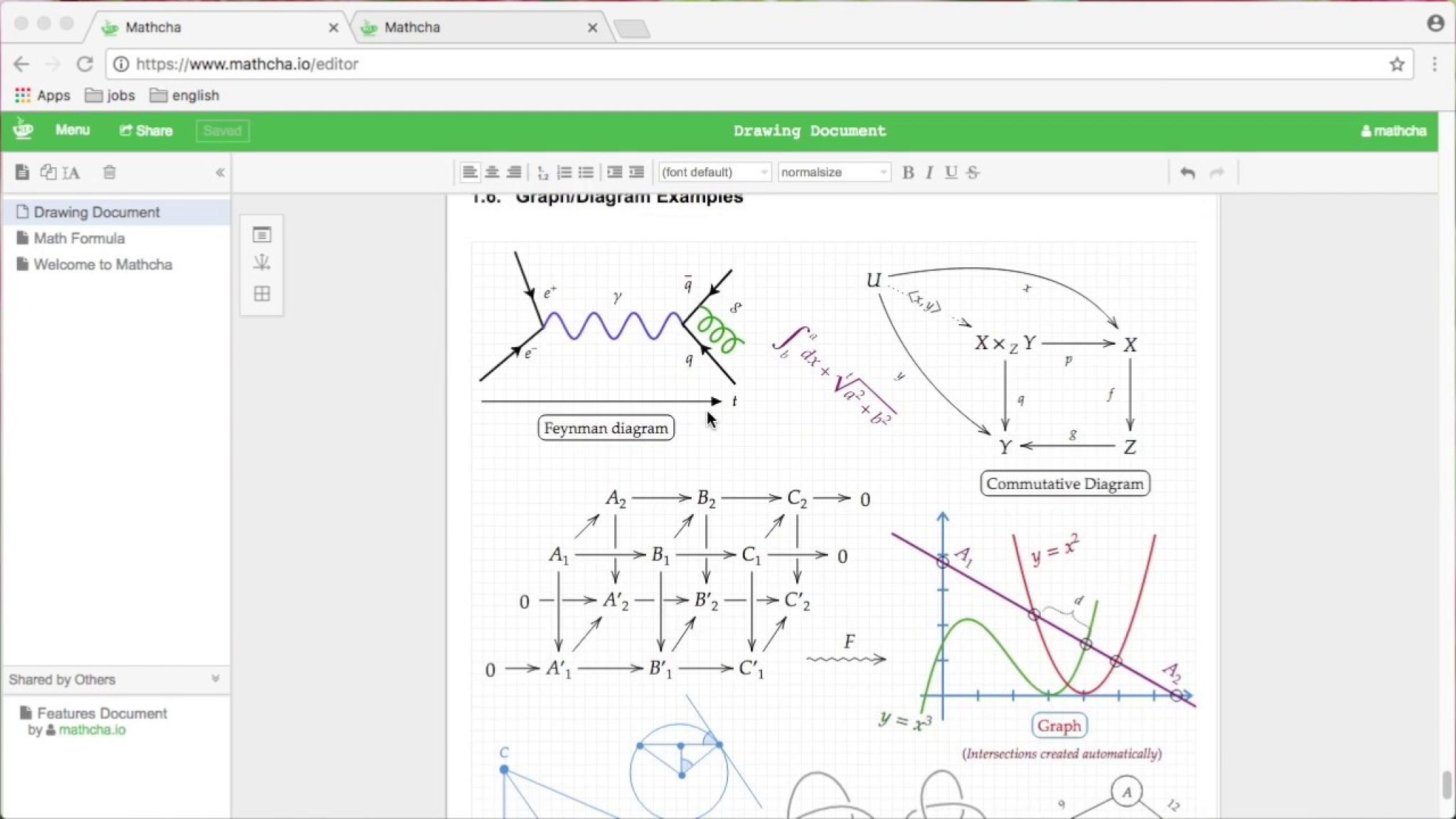This screenshot has width=1456, height=819.
Task: Toggle strikethrough formatting
Action: click(x=973, y=172)
